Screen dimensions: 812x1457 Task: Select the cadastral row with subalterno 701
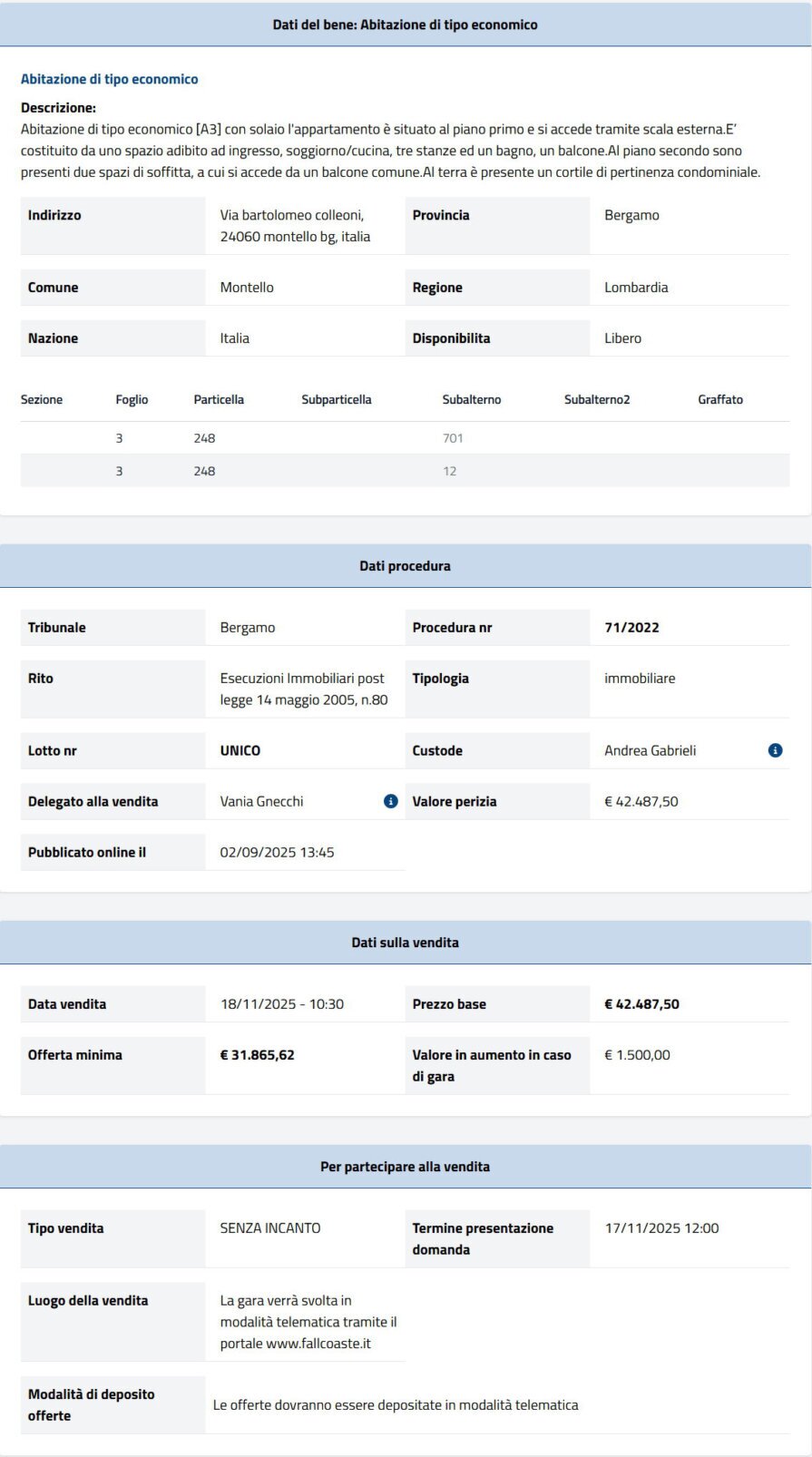[x=405, y=438]
